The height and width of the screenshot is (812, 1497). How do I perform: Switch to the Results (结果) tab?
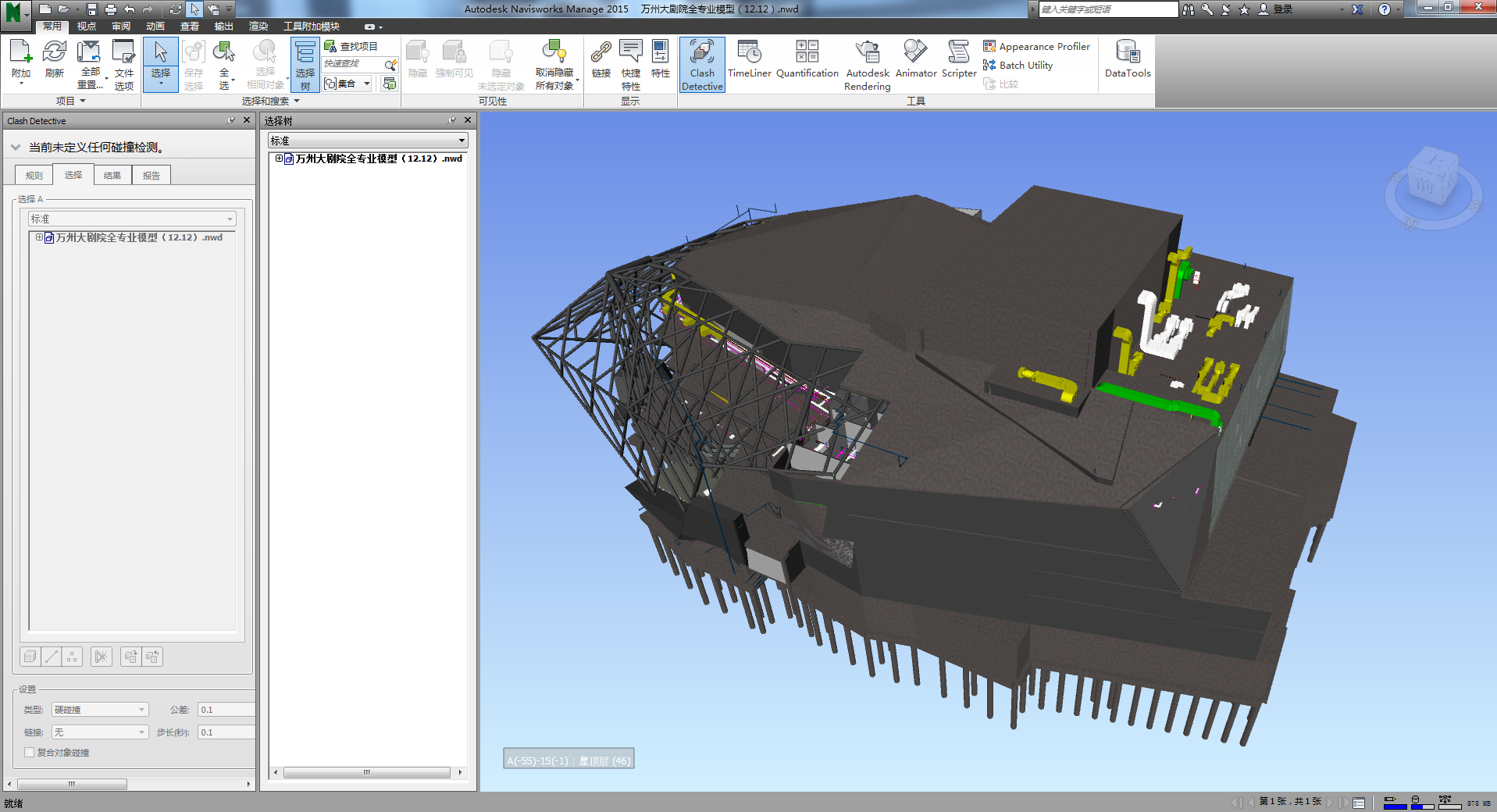tap(112, 176)
